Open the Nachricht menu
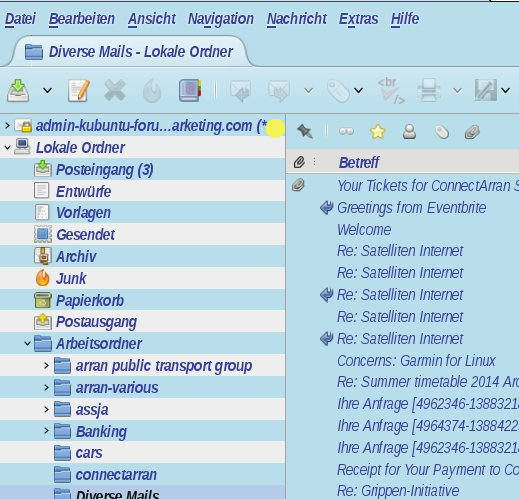Image resolution: width=519 pixels, height=499 pixels. coord(297,19)
